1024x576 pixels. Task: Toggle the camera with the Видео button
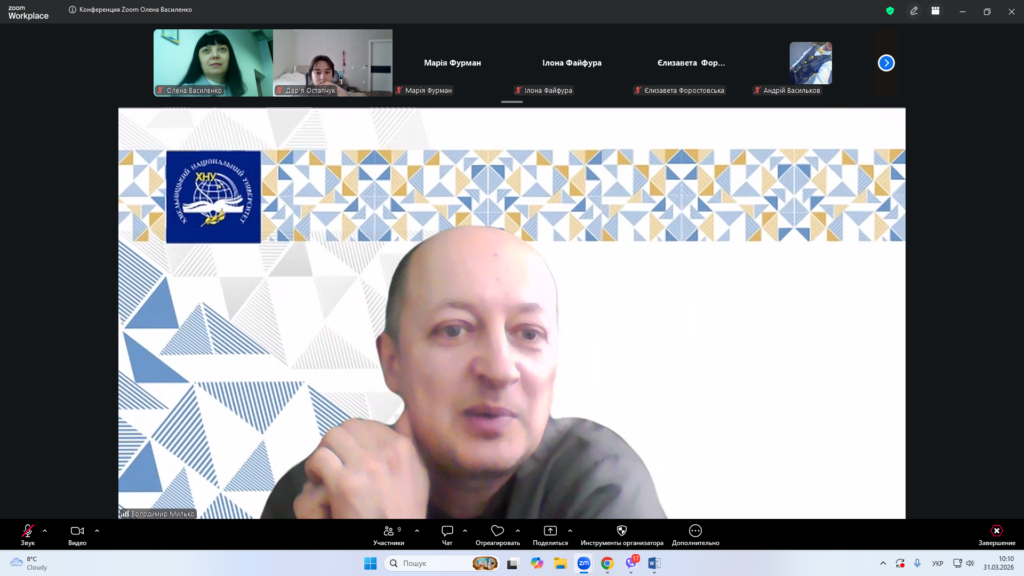tap(77, 531)
